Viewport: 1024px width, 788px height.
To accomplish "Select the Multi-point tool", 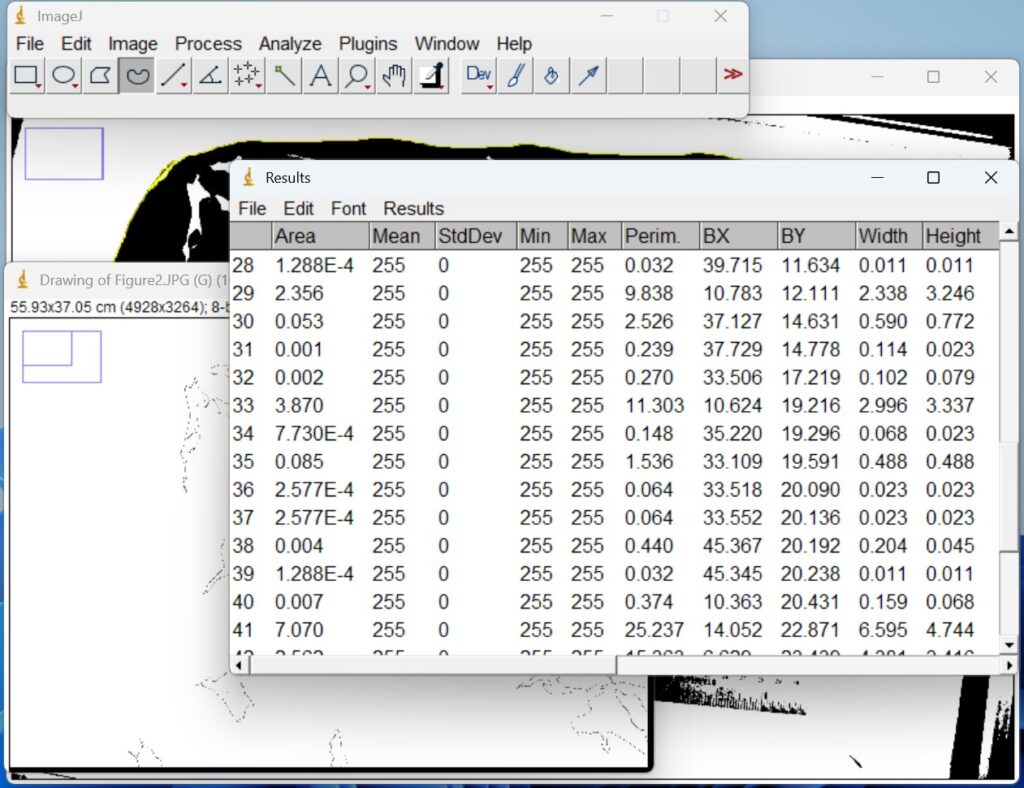I will [x=246, y=74].
